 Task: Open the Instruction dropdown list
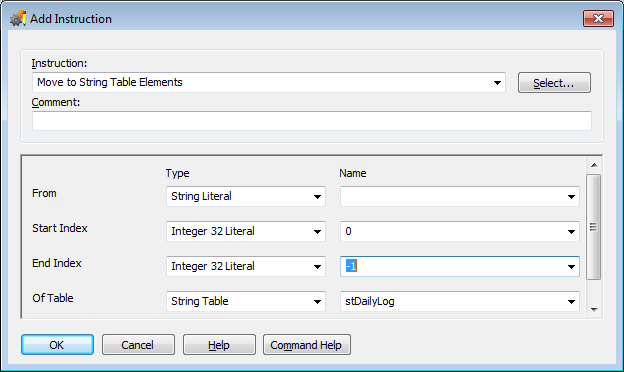tap(497, 82)
